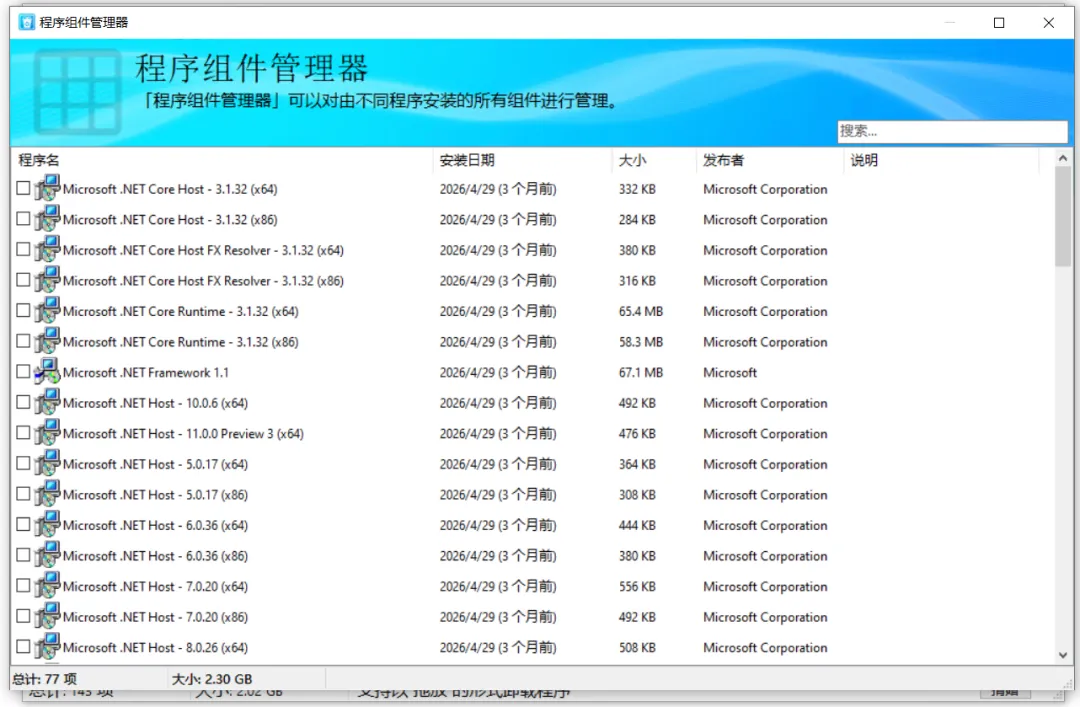Screen dimensions: 1080x707
Task: Sort by 大小 column header
Action: pos(654,160)
